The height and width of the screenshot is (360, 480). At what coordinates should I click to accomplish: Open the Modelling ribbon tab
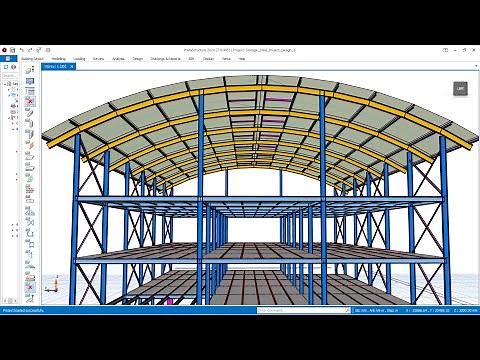(x=59, y=59)
